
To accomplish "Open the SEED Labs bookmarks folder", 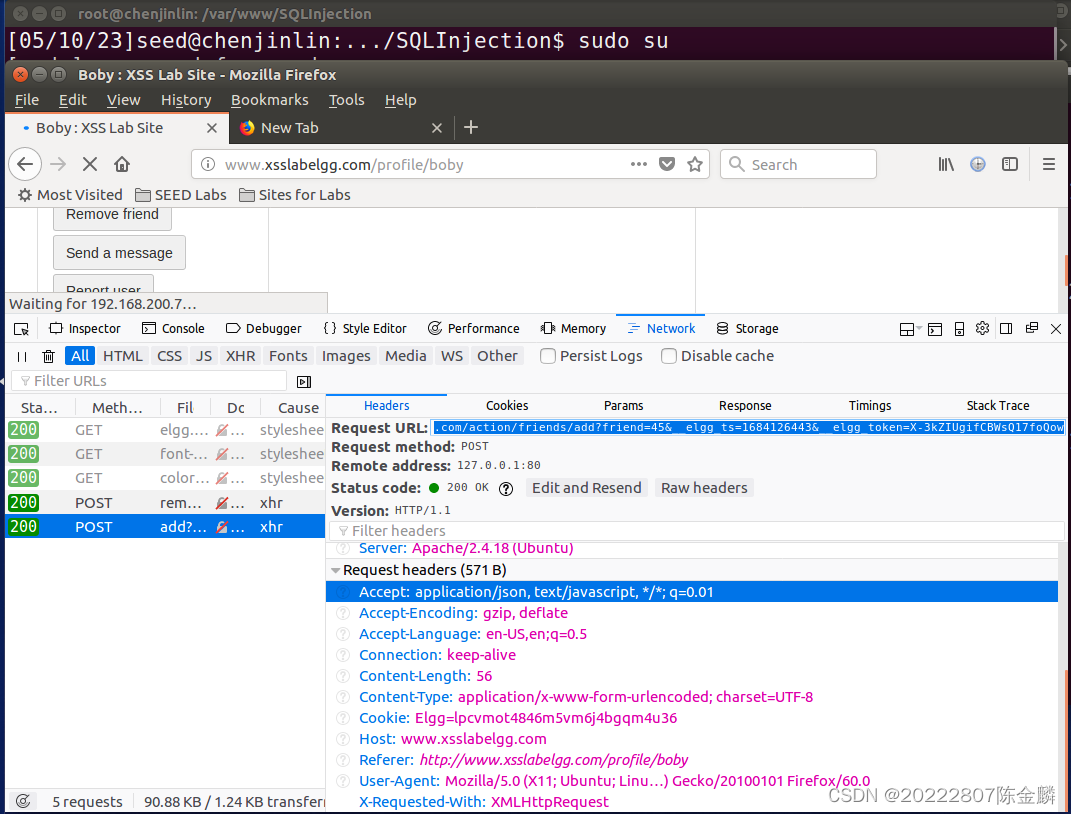I will tap(181, 195).
